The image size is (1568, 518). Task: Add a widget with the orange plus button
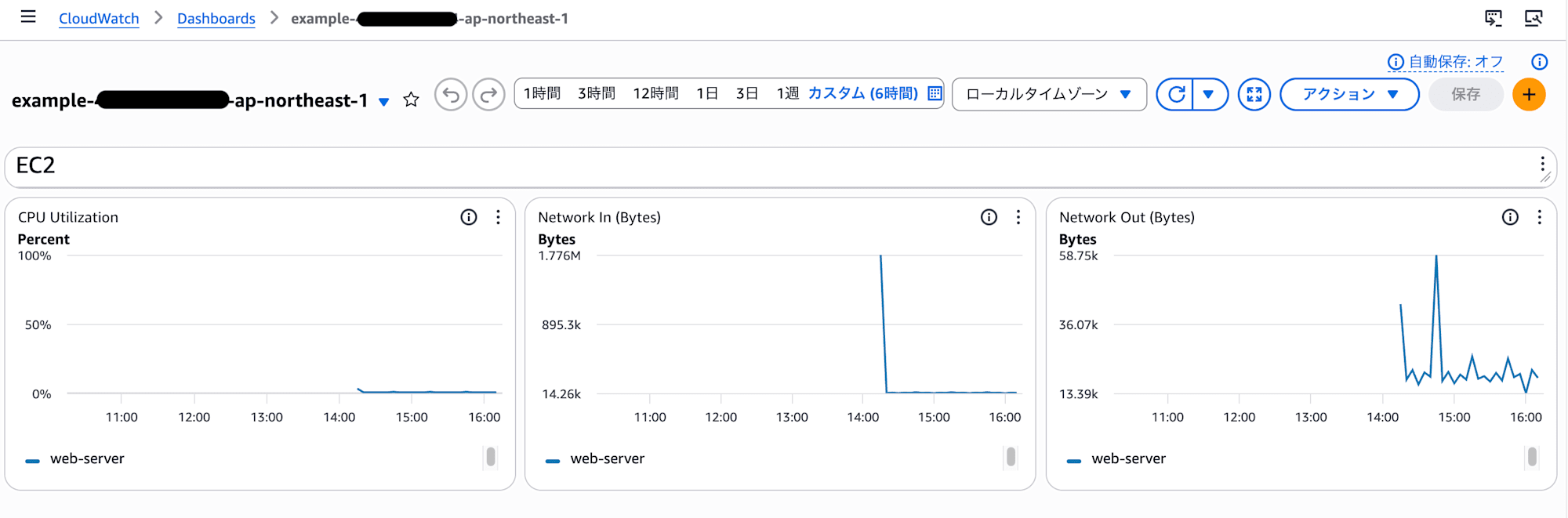click(1529, 95)
